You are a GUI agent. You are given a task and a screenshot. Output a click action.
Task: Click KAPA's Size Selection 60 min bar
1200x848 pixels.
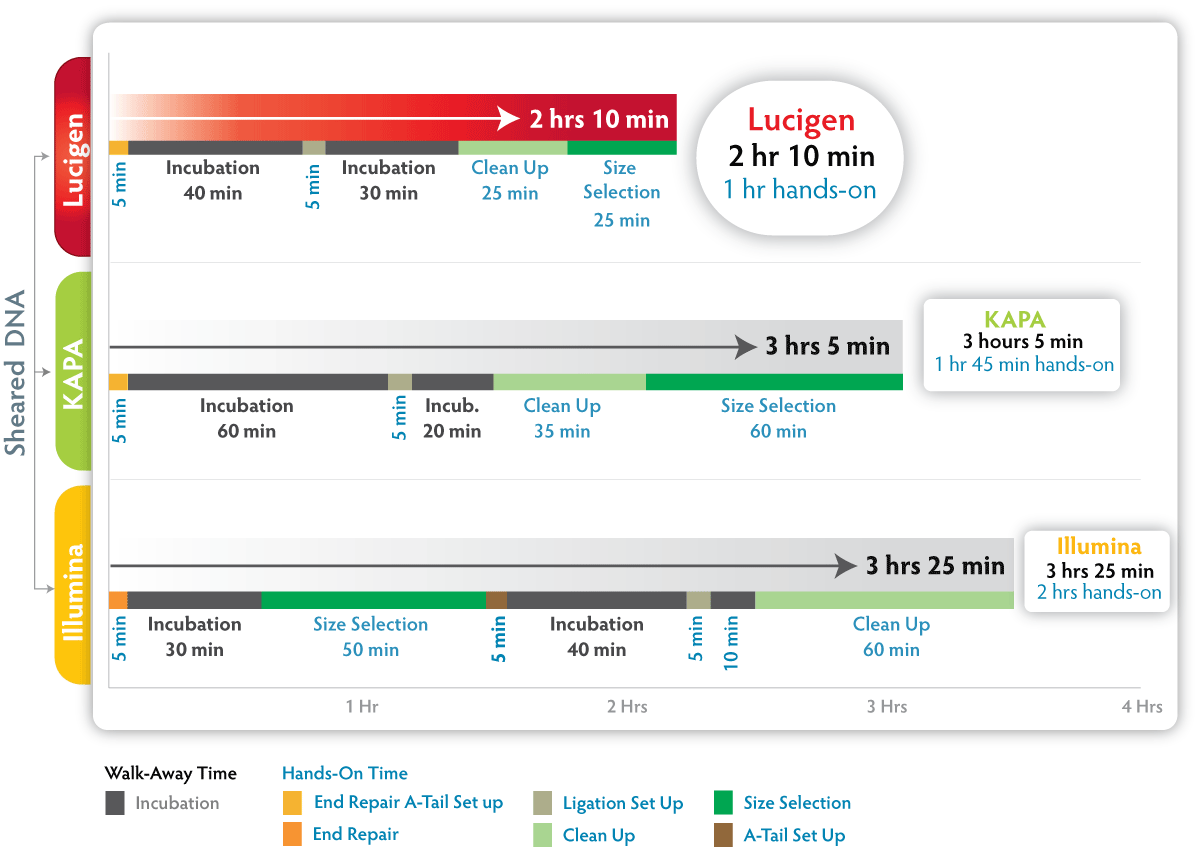click(x=774, y=381)
